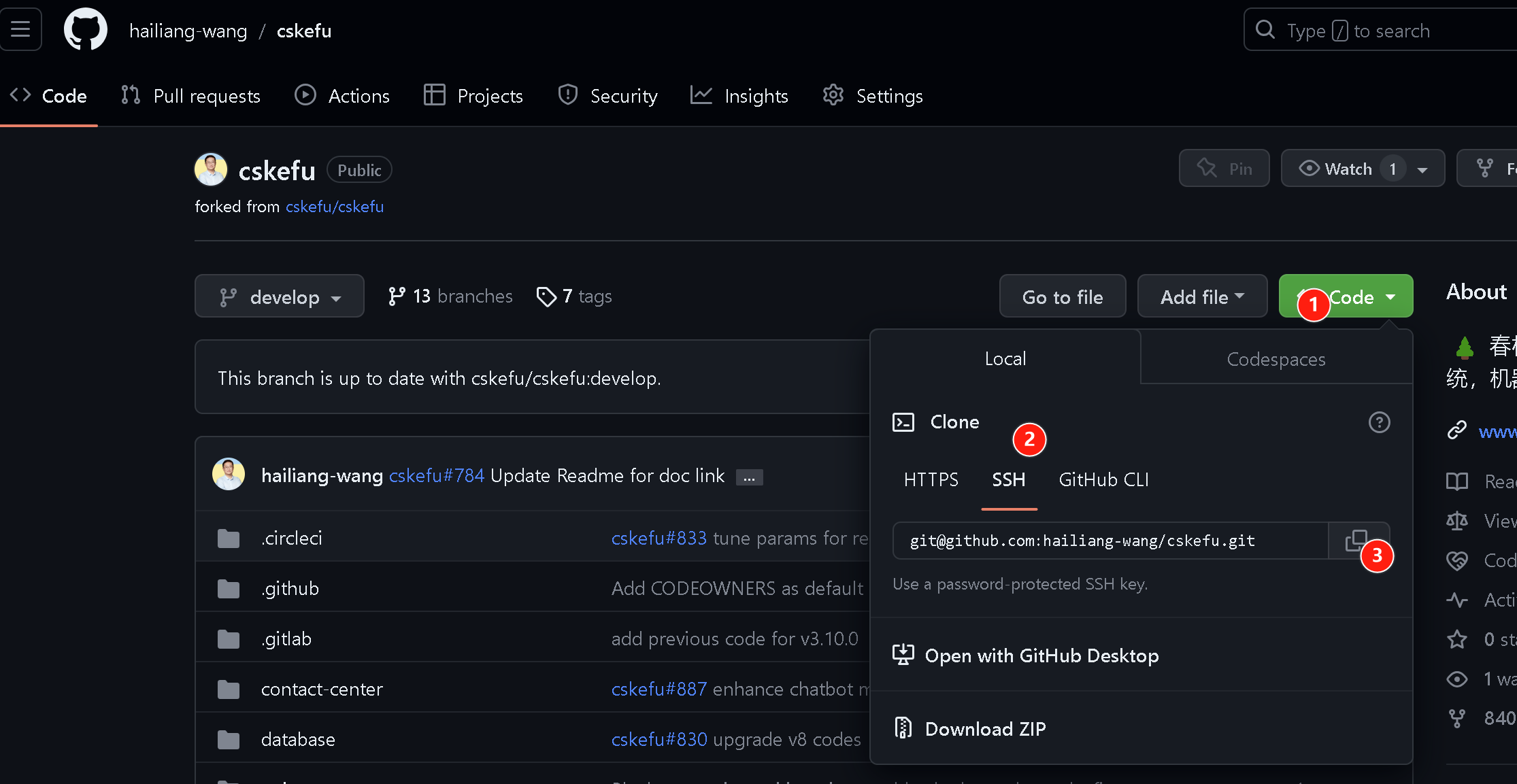The width and height of the screenshot is (1517, 784).
Task: Click the stars icon in About
Action: click(x=1456, y=639)
